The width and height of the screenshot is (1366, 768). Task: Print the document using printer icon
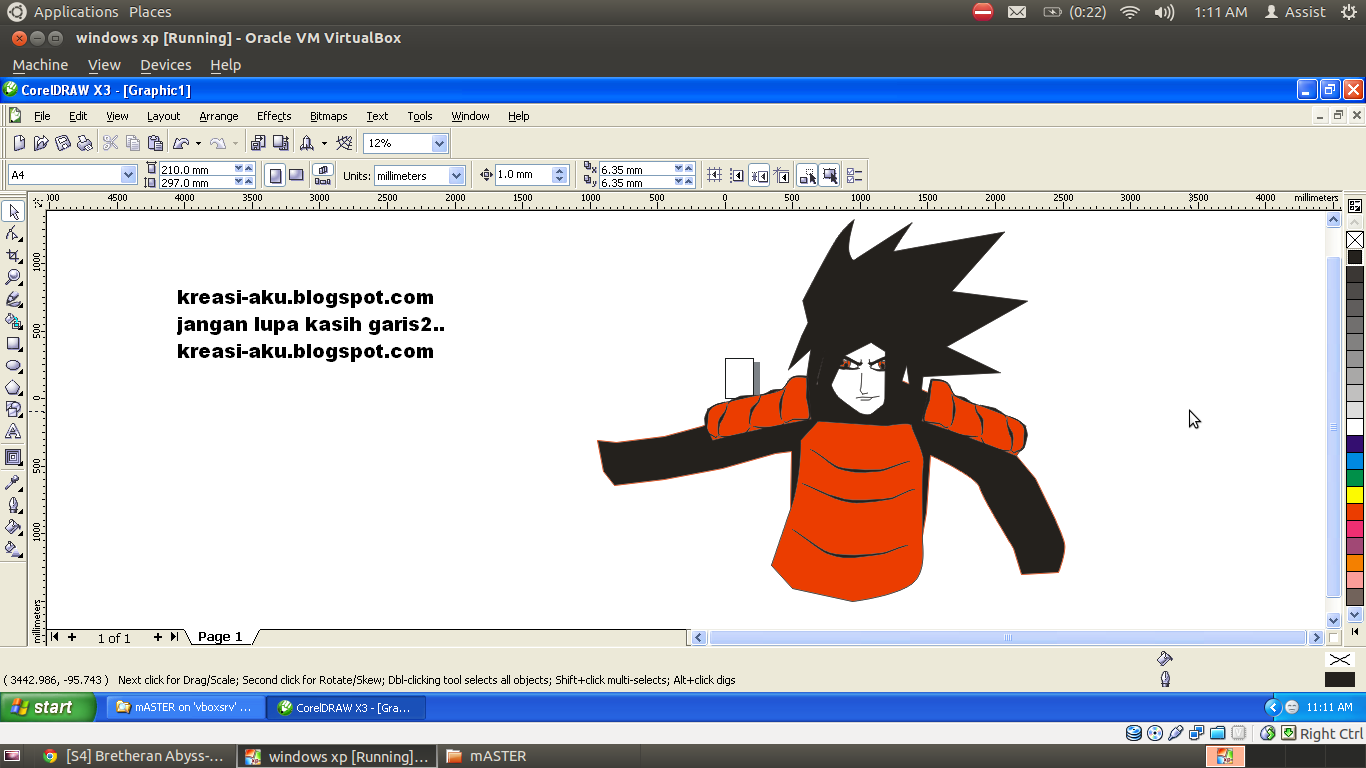[85, 143]
